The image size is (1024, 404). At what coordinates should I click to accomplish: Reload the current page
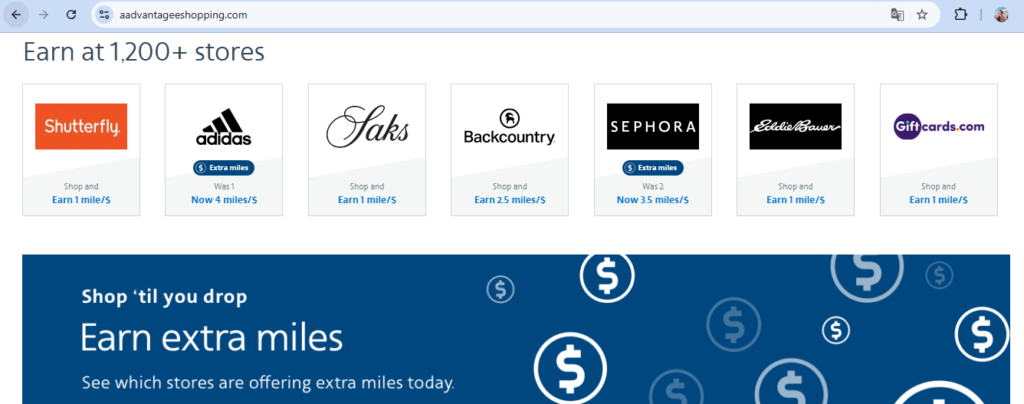[x=71, y=15]
